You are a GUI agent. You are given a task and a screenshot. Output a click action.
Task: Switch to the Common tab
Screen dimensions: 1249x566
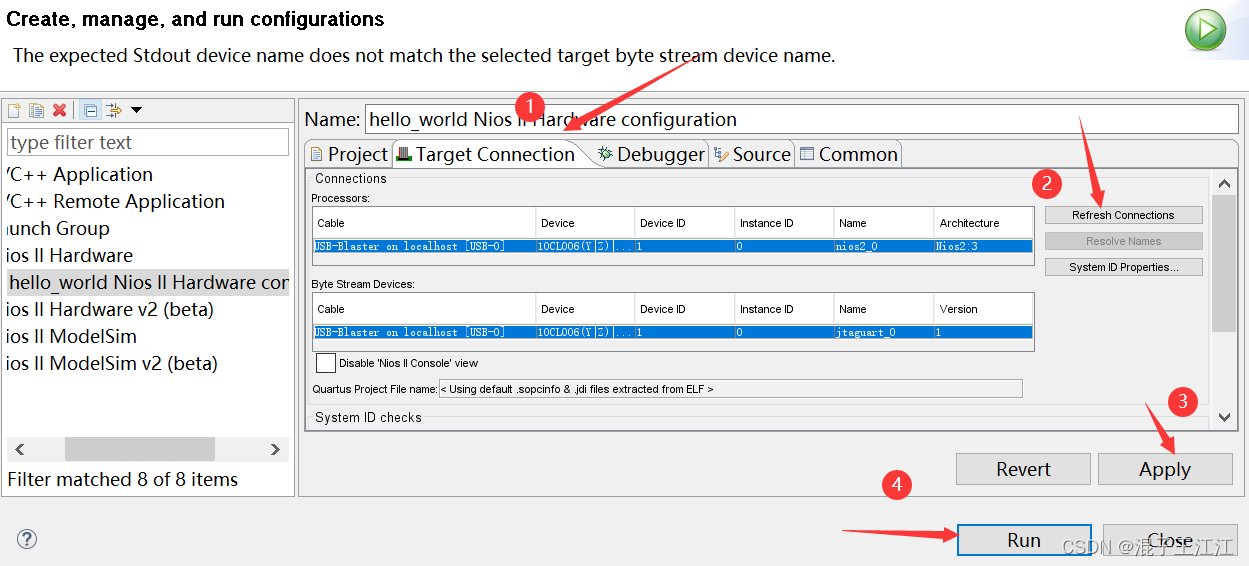pos(849,154)
